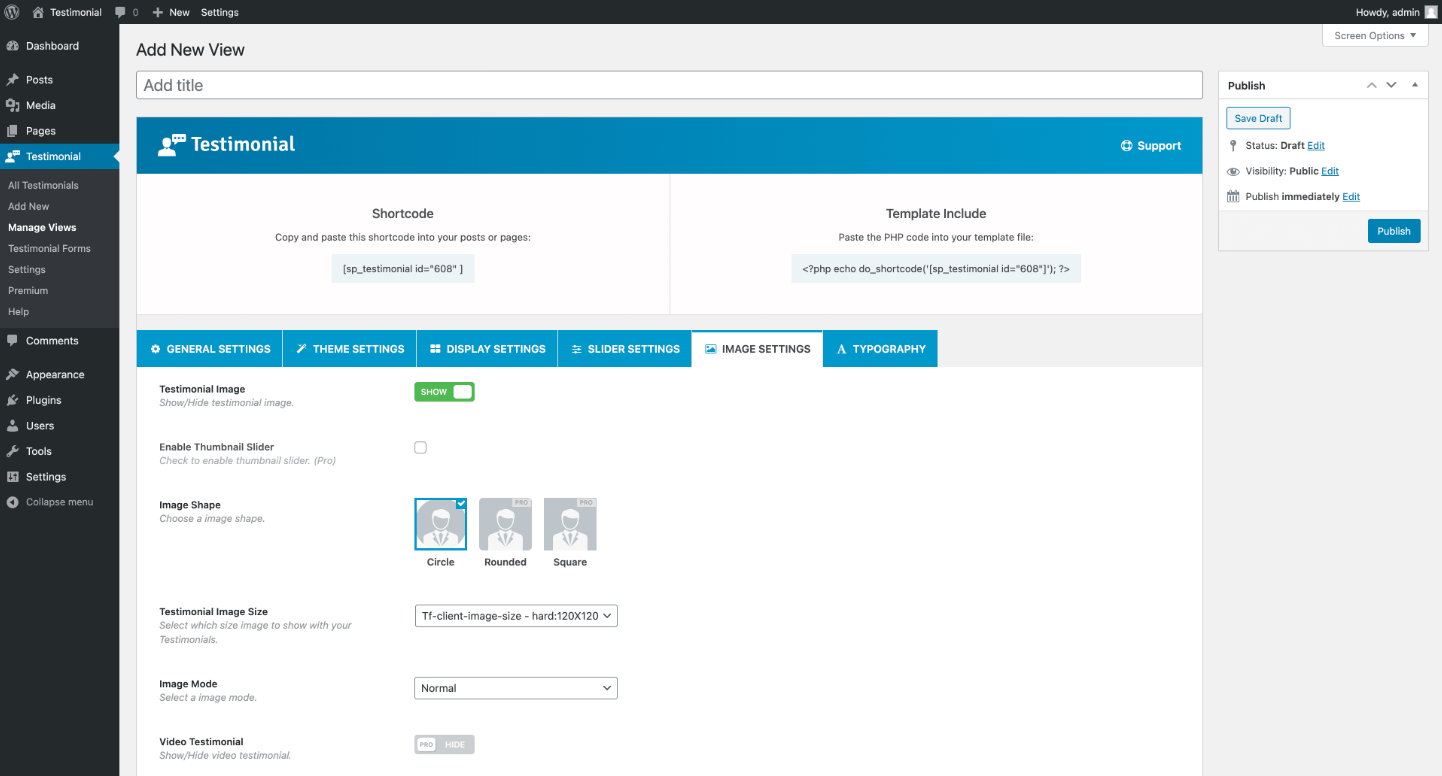Open All Testimonials submenu item
The height and width of the screenshot is (776, 1442).
(x=43, y=186)
